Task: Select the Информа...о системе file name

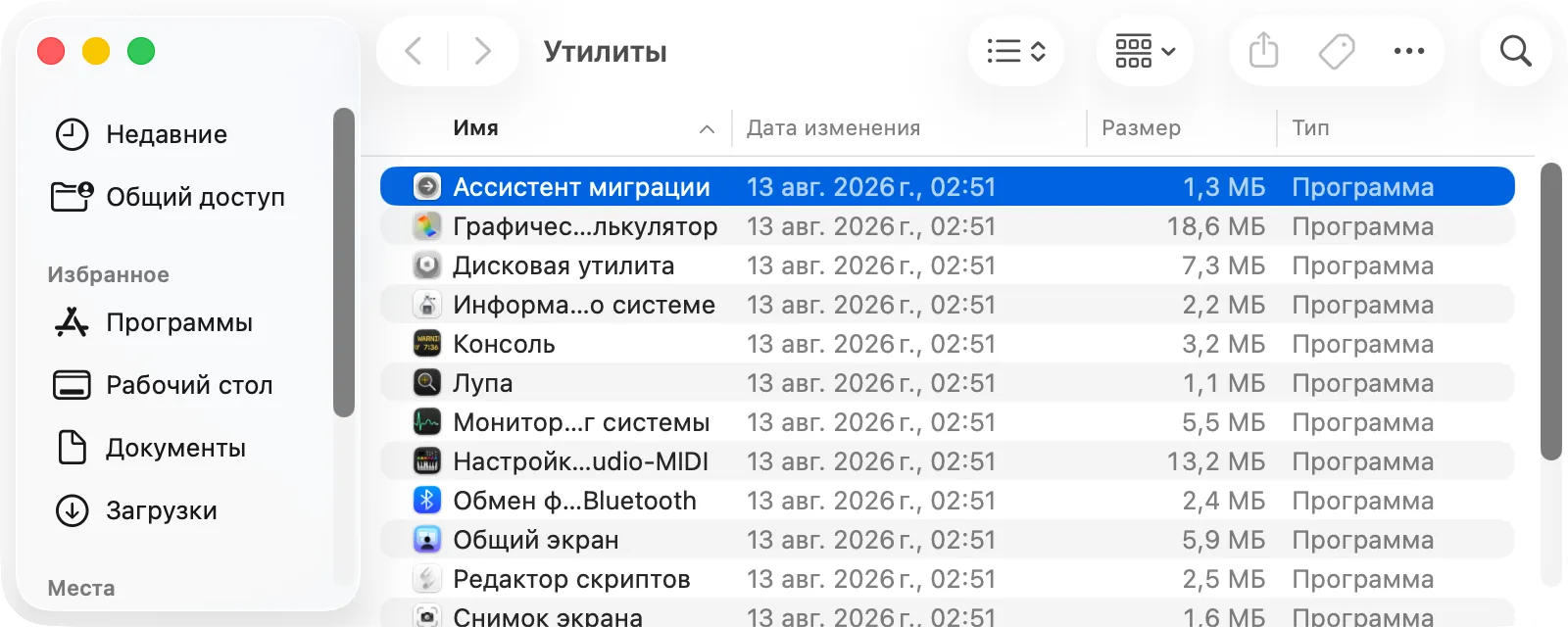Action: click(x=584, y=304)
